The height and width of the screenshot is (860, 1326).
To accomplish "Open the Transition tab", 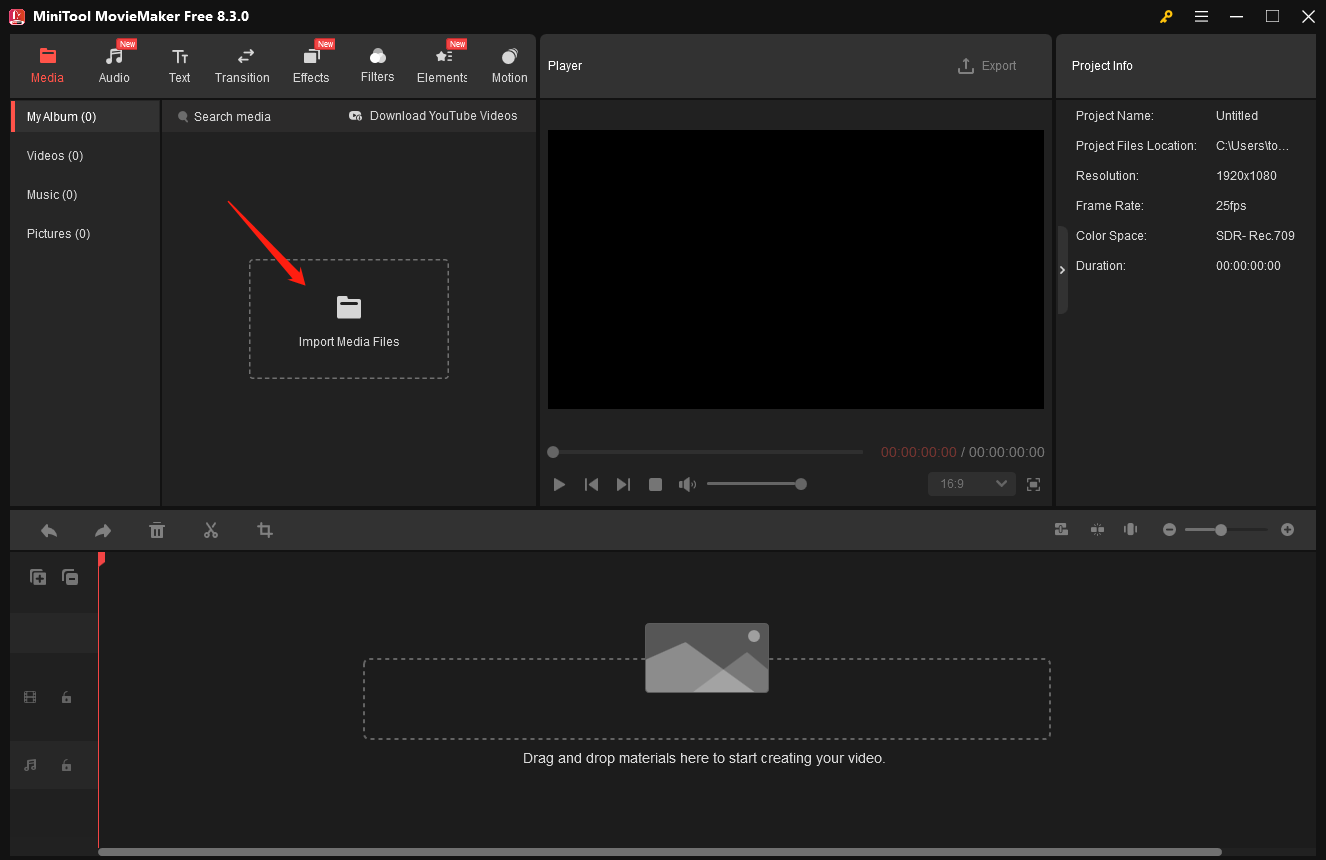I will click(x=242, y=66).
